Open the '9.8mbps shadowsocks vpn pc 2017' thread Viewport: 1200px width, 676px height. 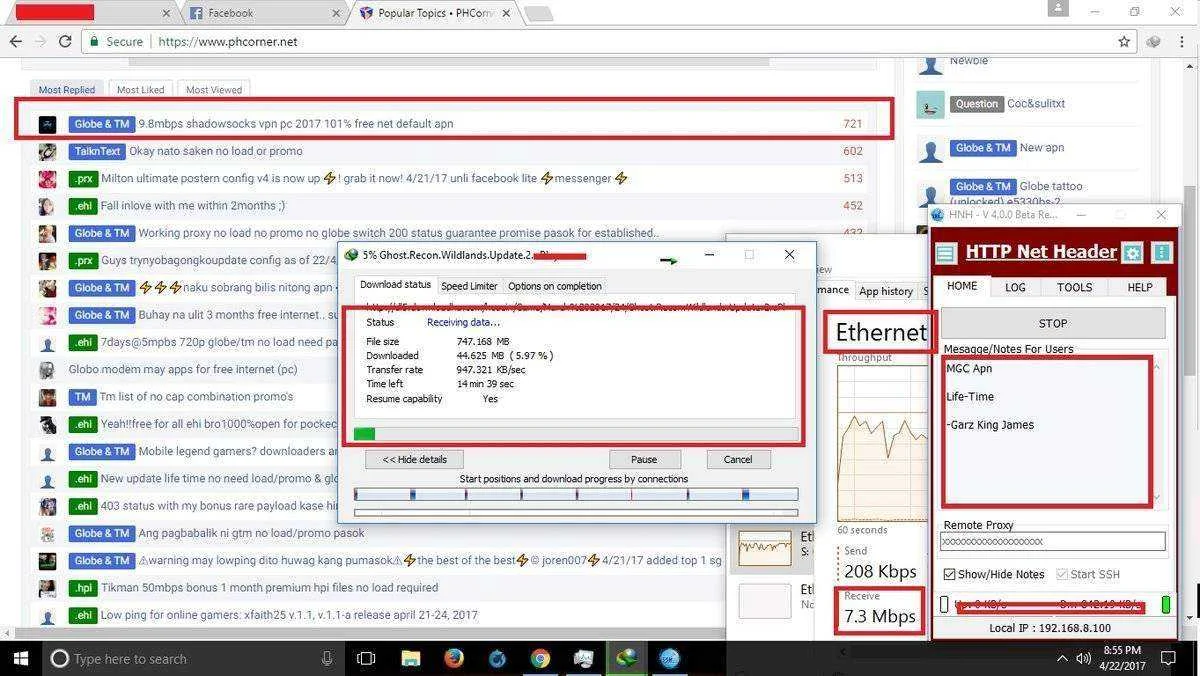coord(295,124)
